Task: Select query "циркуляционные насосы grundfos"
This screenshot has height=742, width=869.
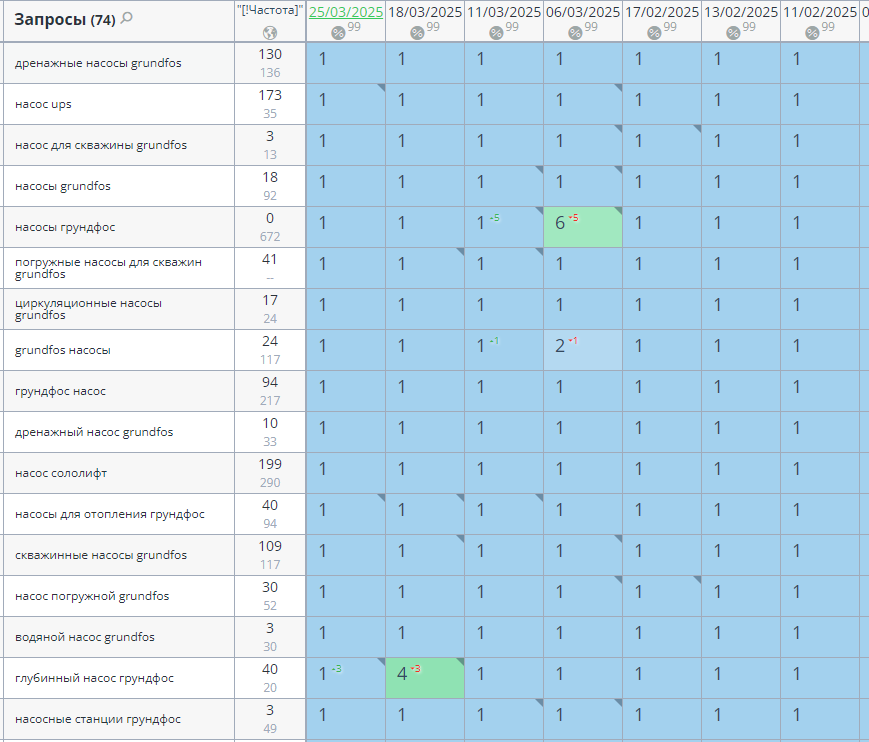Action: click(88, 309)
